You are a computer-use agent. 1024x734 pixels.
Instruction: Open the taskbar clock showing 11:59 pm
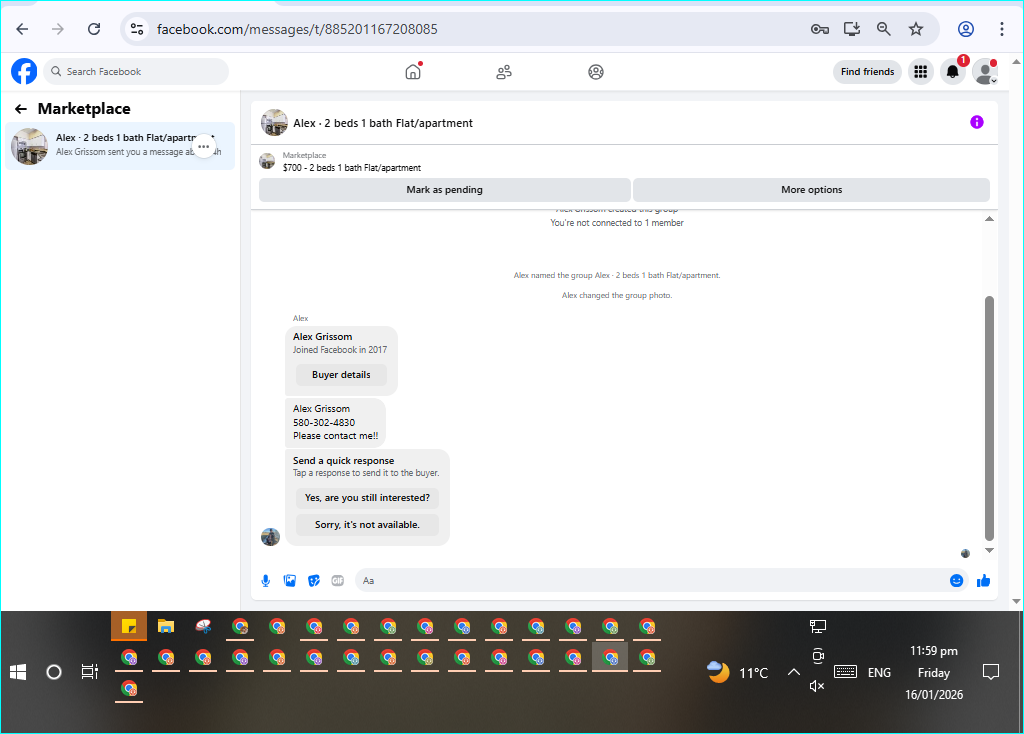click(934, 672)
